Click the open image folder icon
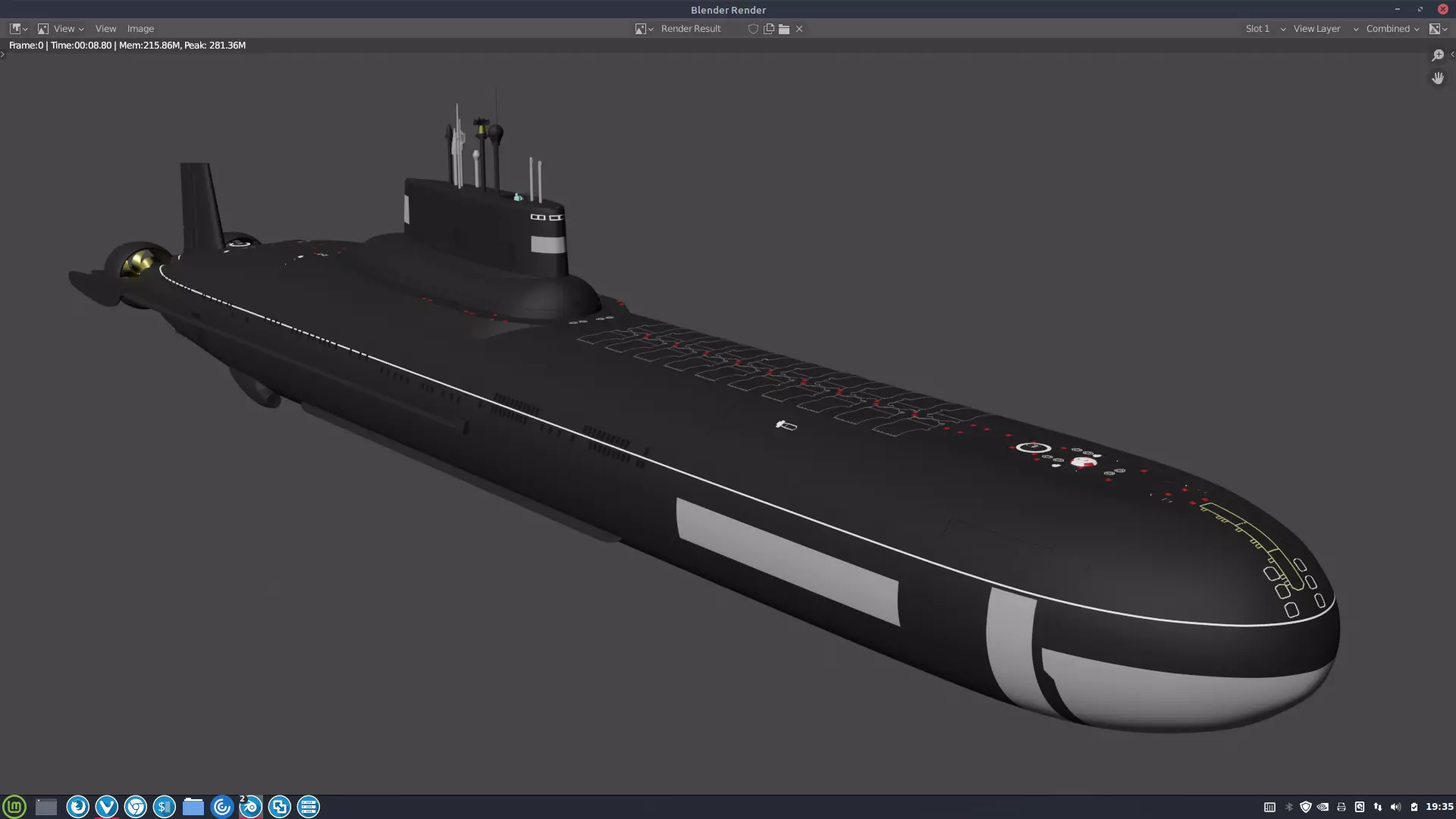Viewport: 1456px width, 819px height. tap(784, 29)
